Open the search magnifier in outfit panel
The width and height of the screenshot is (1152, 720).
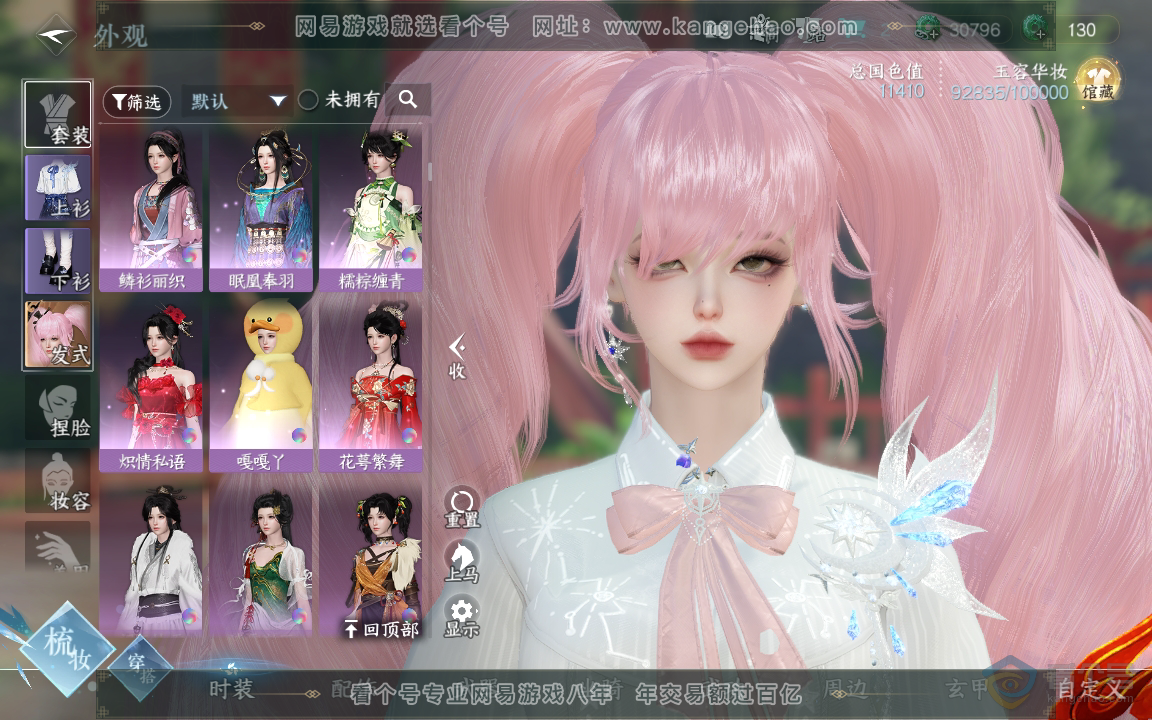(408, 99)
